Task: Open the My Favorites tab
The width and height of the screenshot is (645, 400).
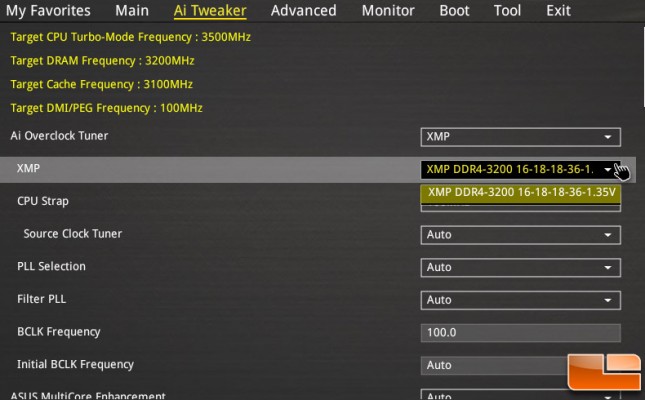Action: click(48, 10)
